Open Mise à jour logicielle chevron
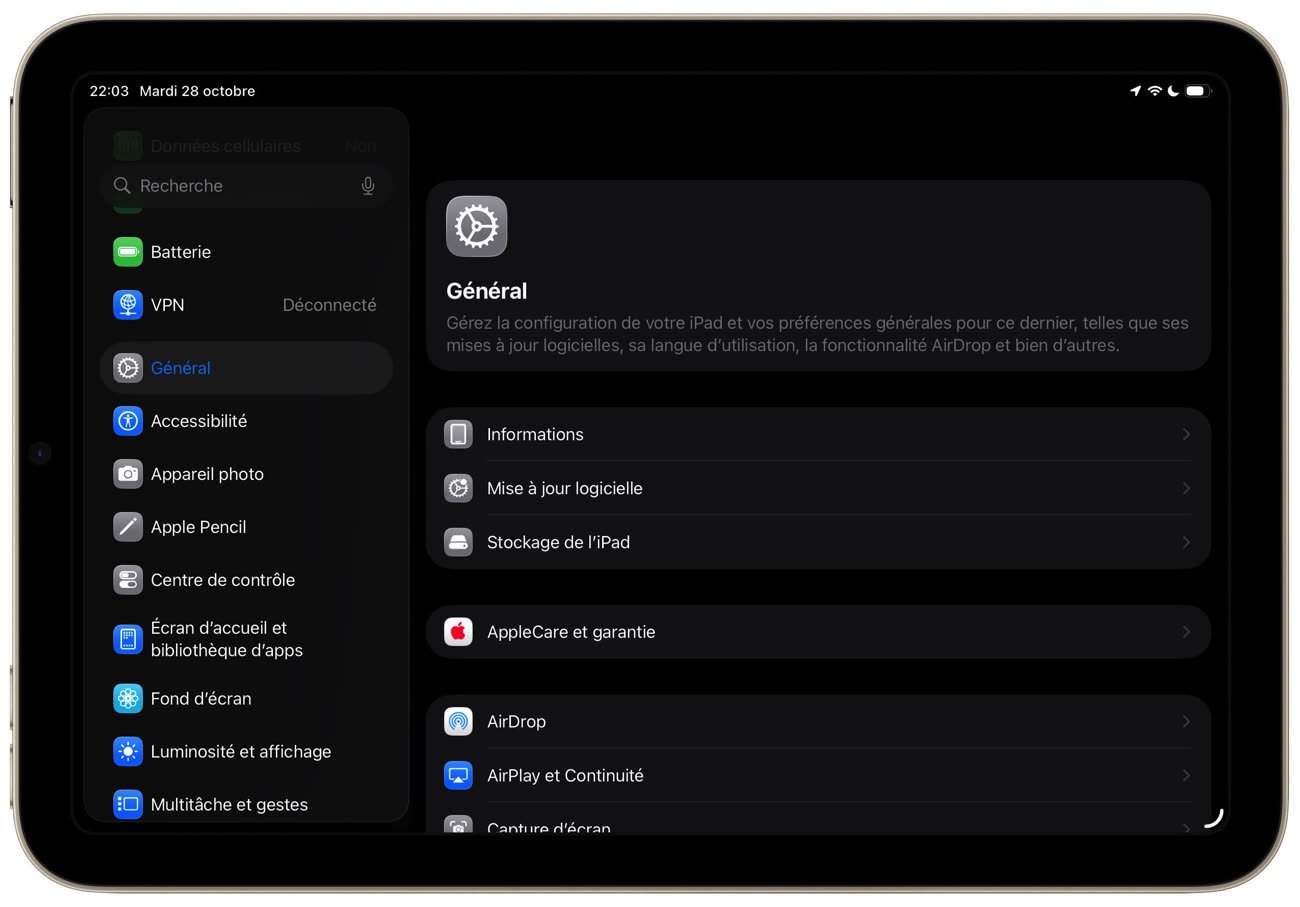Viewport: 1300px width, 907px height. [x=1186, y=489]
